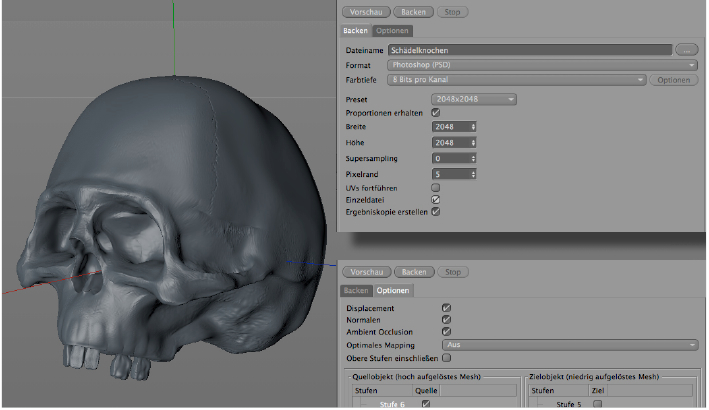Enable Obere Stufen einschließen checkbox
Image resolution: width=709 pixels, height=410 pixels.
tap(447, 357)
